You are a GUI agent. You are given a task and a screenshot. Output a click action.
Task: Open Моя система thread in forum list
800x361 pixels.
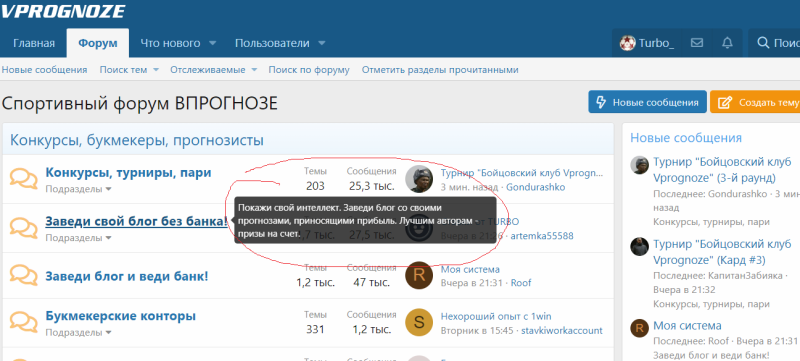coord(470,269)
